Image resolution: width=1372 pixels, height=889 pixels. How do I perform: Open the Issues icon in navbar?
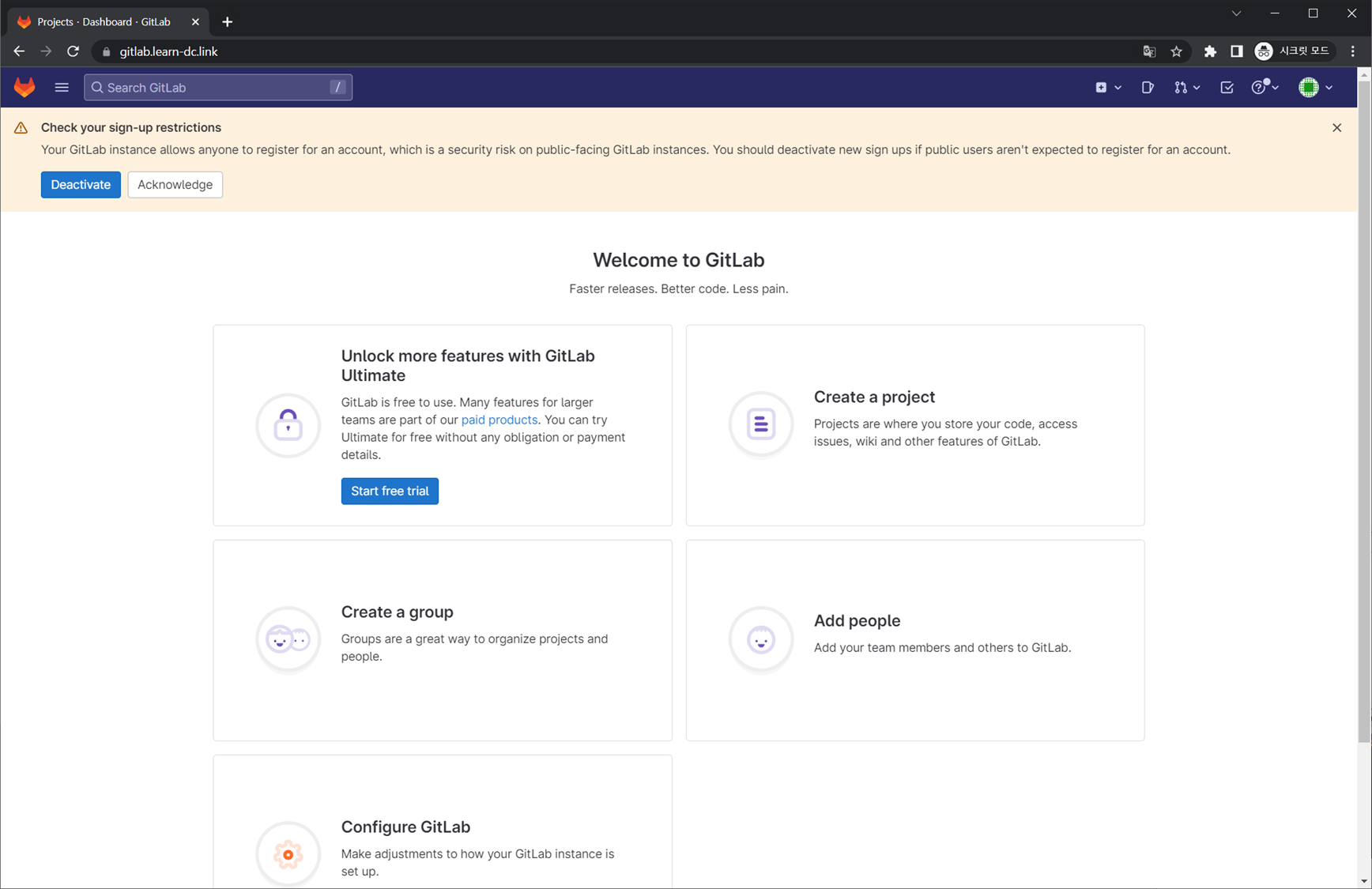point(1148,88)
